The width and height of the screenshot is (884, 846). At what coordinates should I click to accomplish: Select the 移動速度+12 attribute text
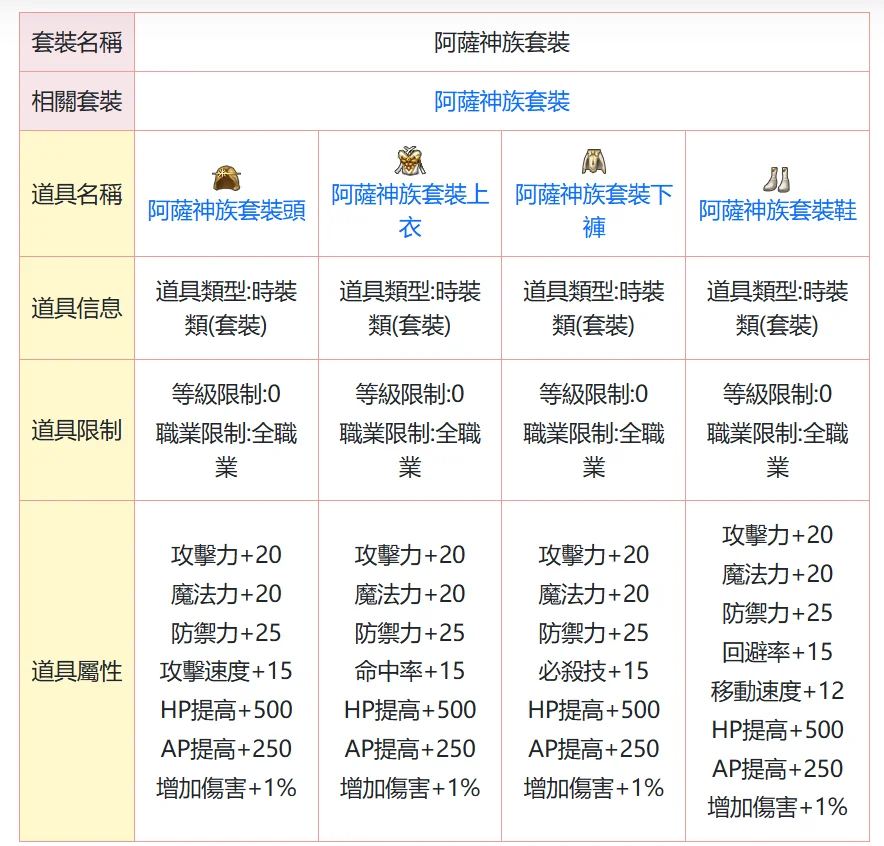(x=777, y=691)
